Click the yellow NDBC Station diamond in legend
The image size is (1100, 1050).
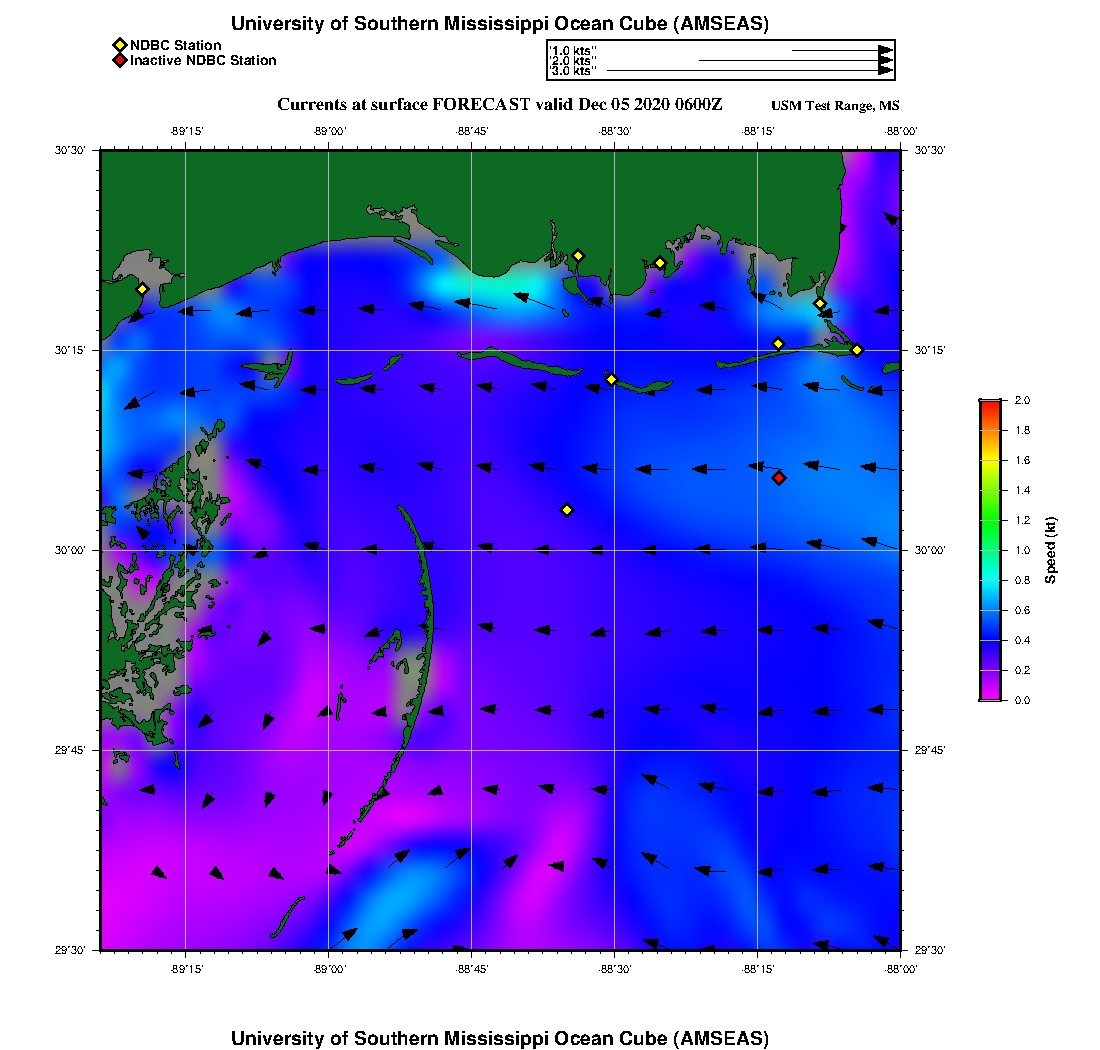[119, 45]
